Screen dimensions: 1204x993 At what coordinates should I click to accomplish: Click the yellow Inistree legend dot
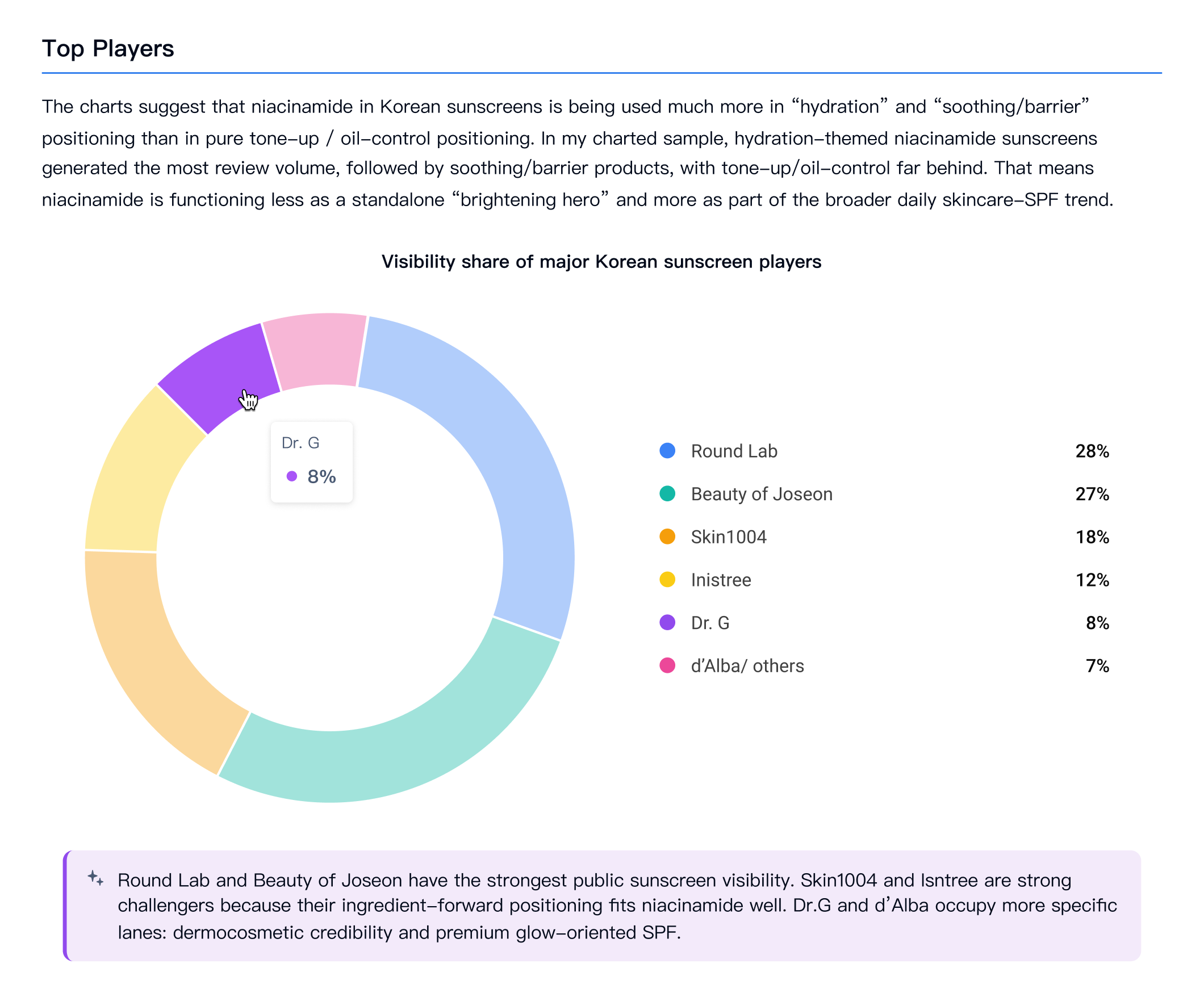click(667, 580)
